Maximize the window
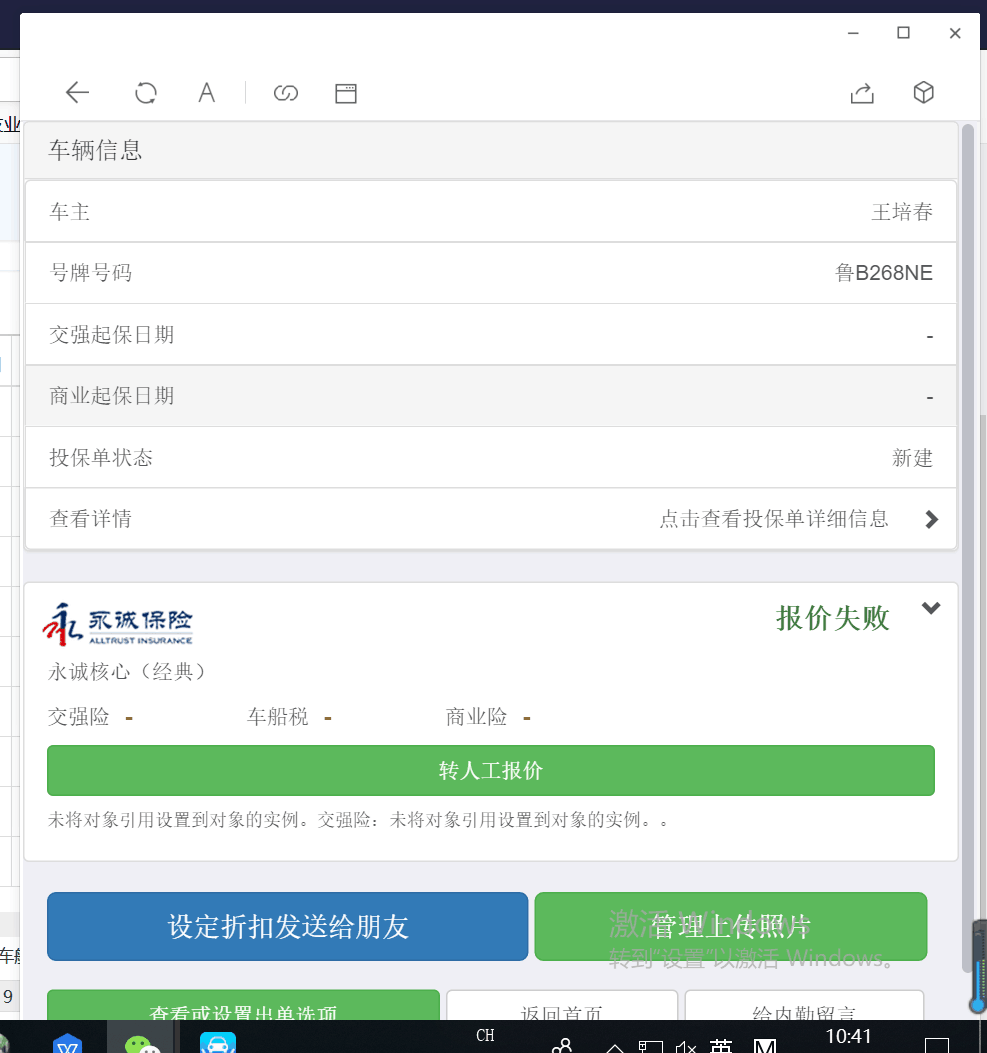 tap(904, 33)
